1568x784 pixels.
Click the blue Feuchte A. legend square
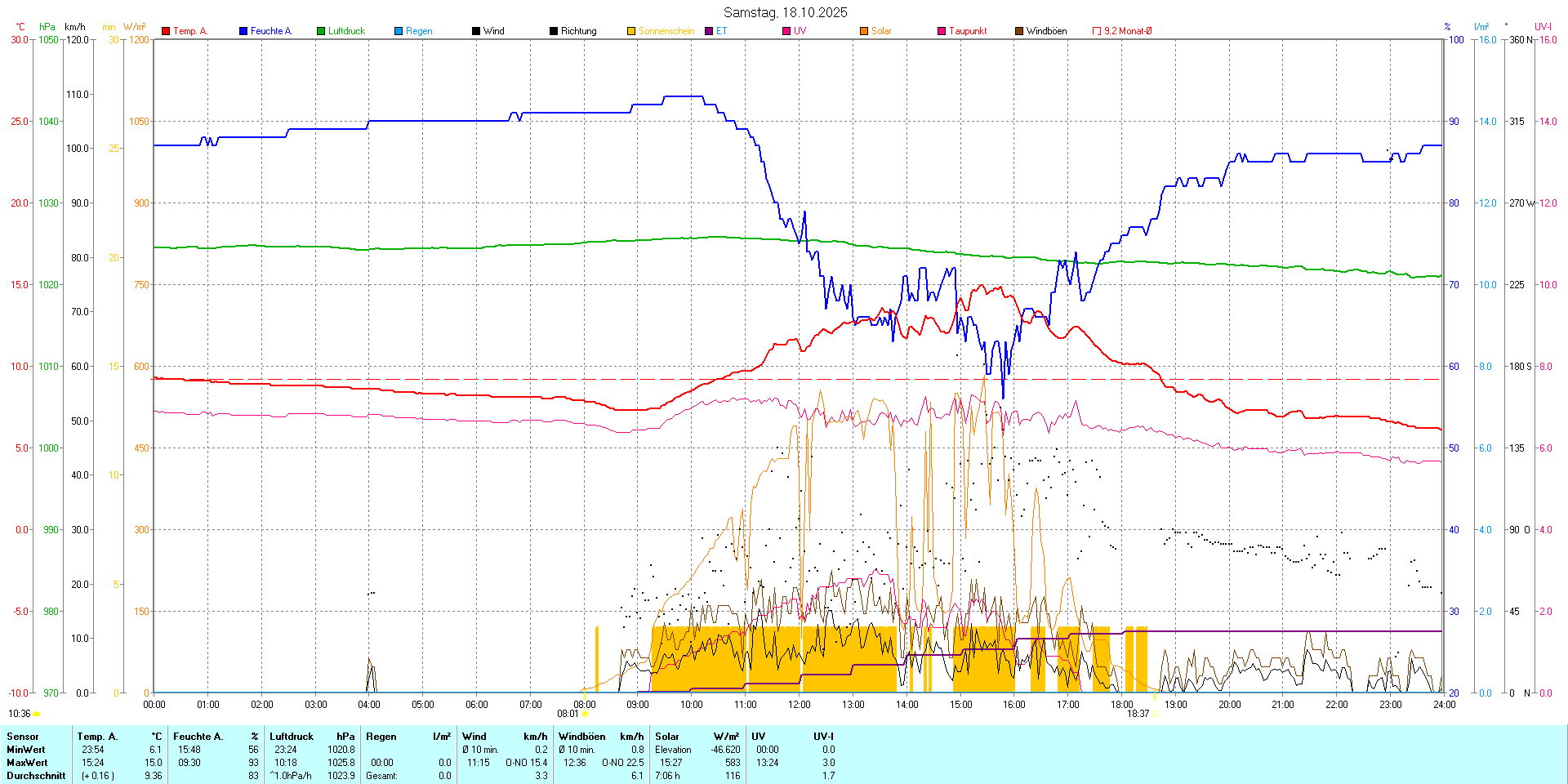coord(243,31)
